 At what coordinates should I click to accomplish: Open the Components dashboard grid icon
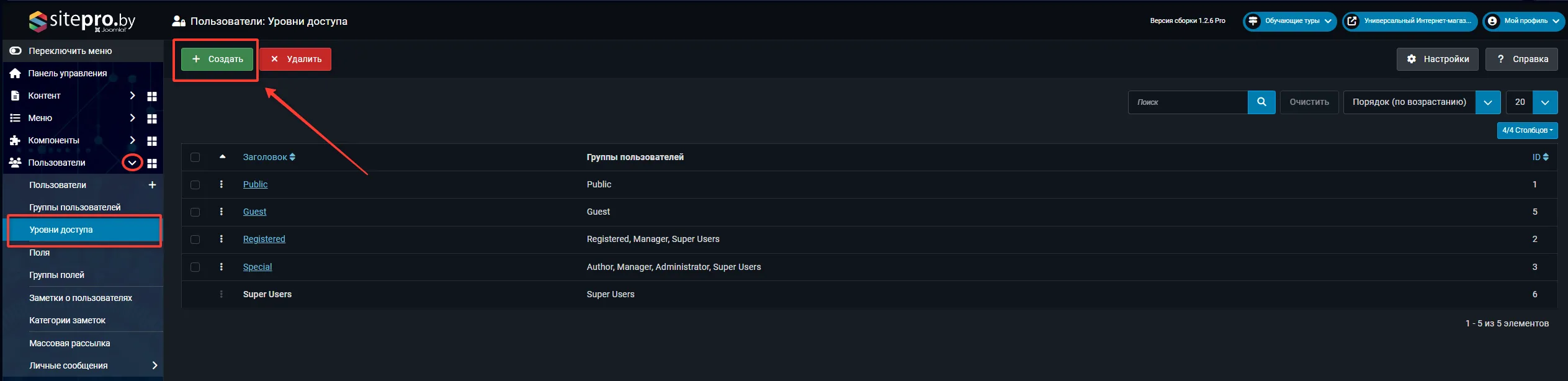(x=152, y=141)
